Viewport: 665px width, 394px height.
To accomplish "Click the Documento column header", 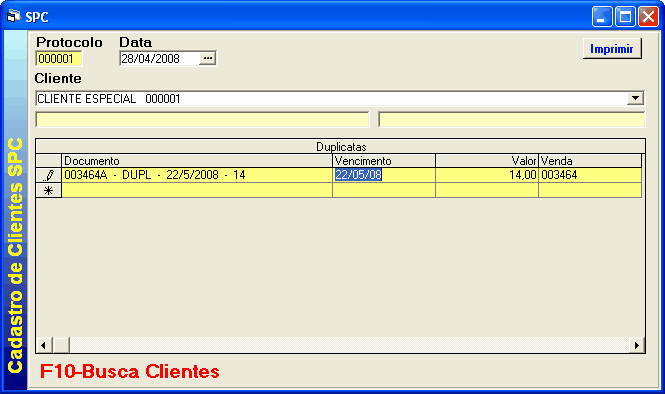I will point(197,161).
